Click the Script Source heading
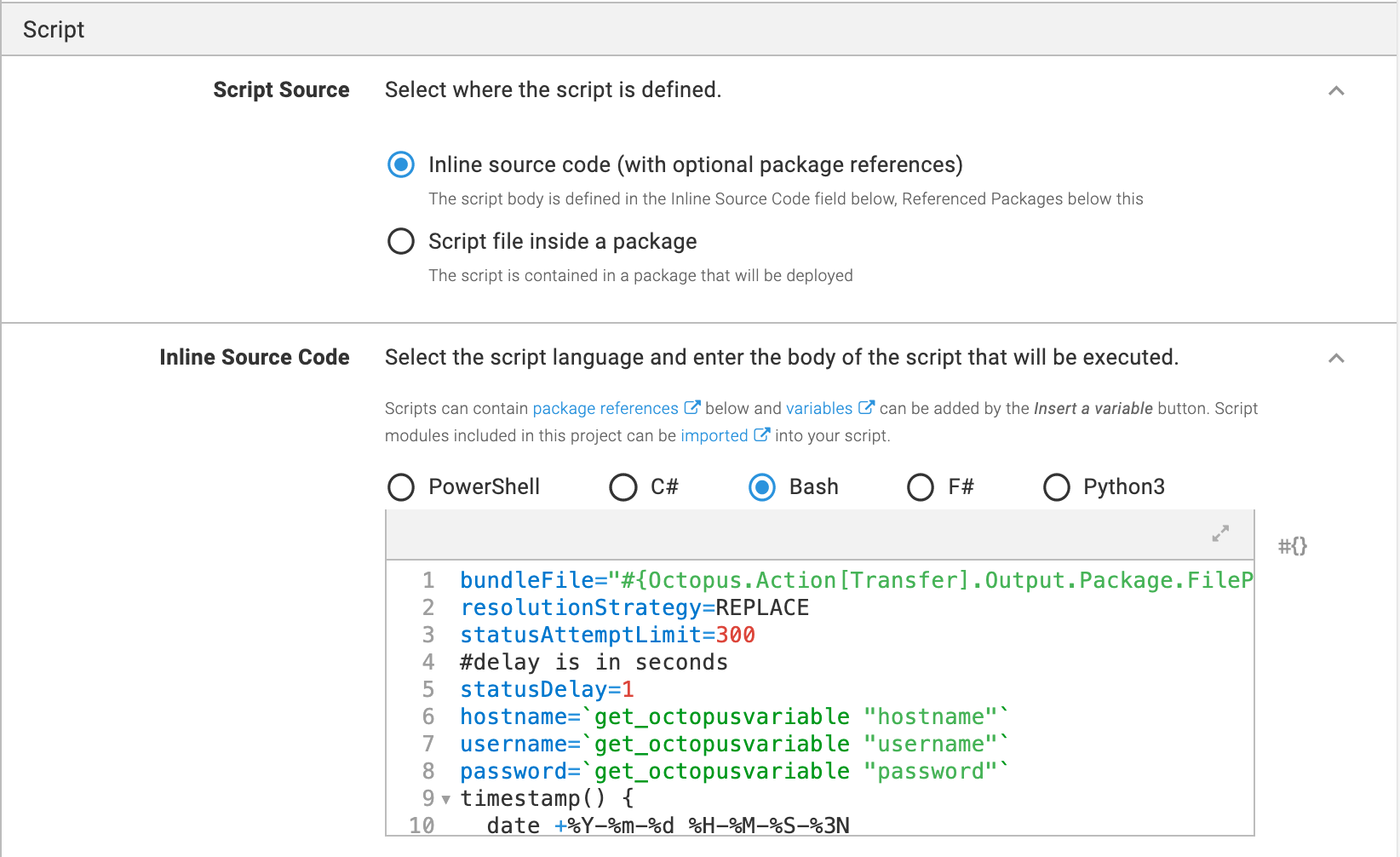The width and height of the screenshot is (1400, 857). 281,89
